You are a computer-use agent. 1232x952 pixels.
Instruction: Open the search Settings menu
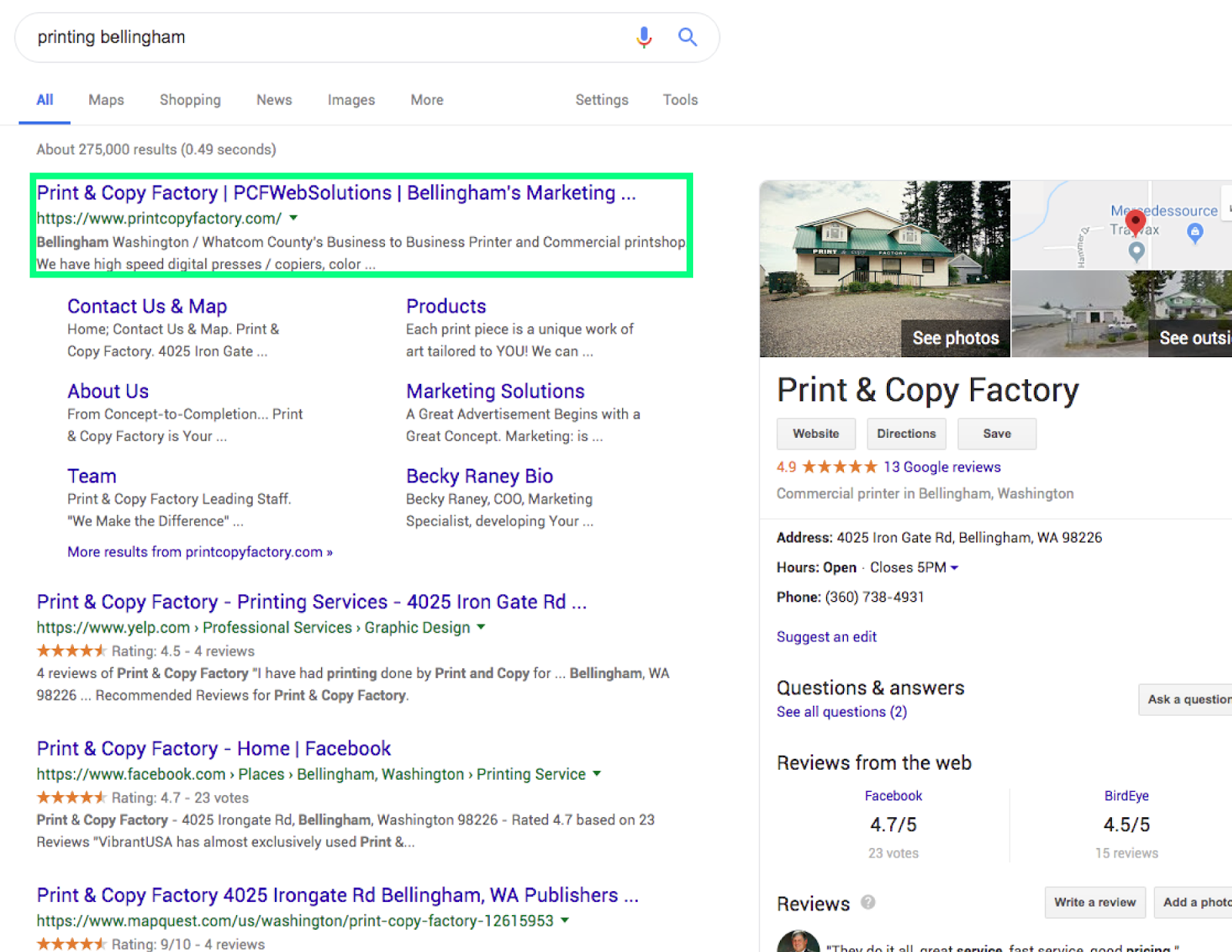(x=602, y=100)
